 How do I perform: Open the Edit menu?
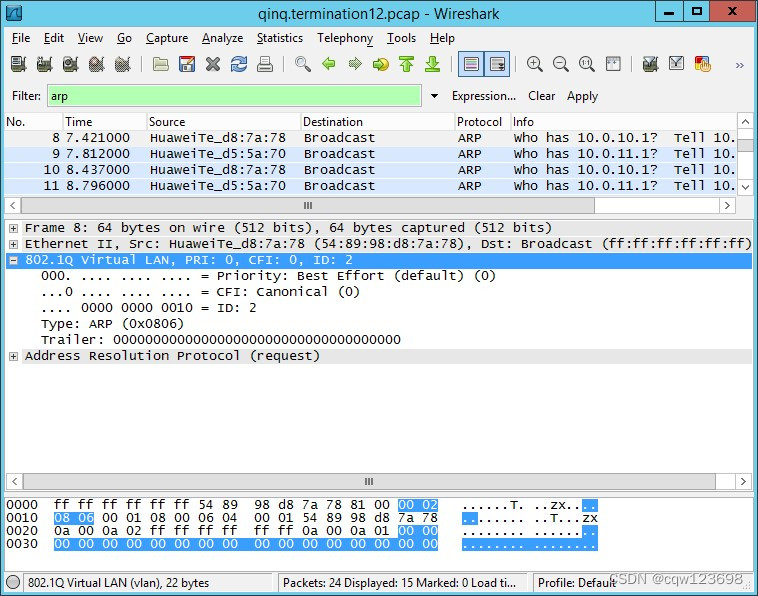54,38
